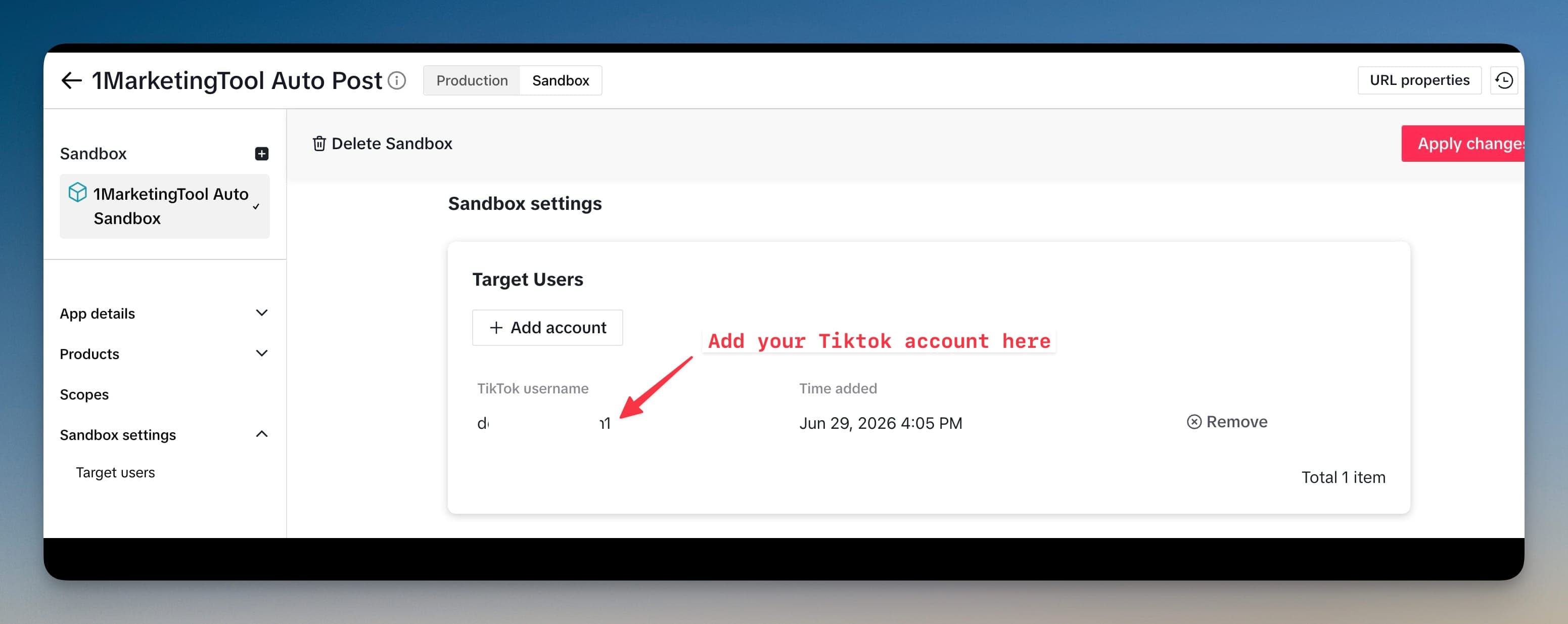Click the Sandbox heading in the sidebar
The height and width of the screenshot is (624, 1568).
click(x=93, y=153)
